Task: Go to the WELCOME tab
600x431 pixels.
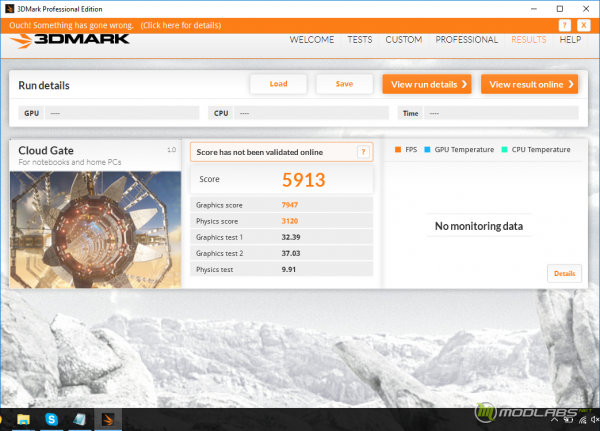Action: [311, 40]
